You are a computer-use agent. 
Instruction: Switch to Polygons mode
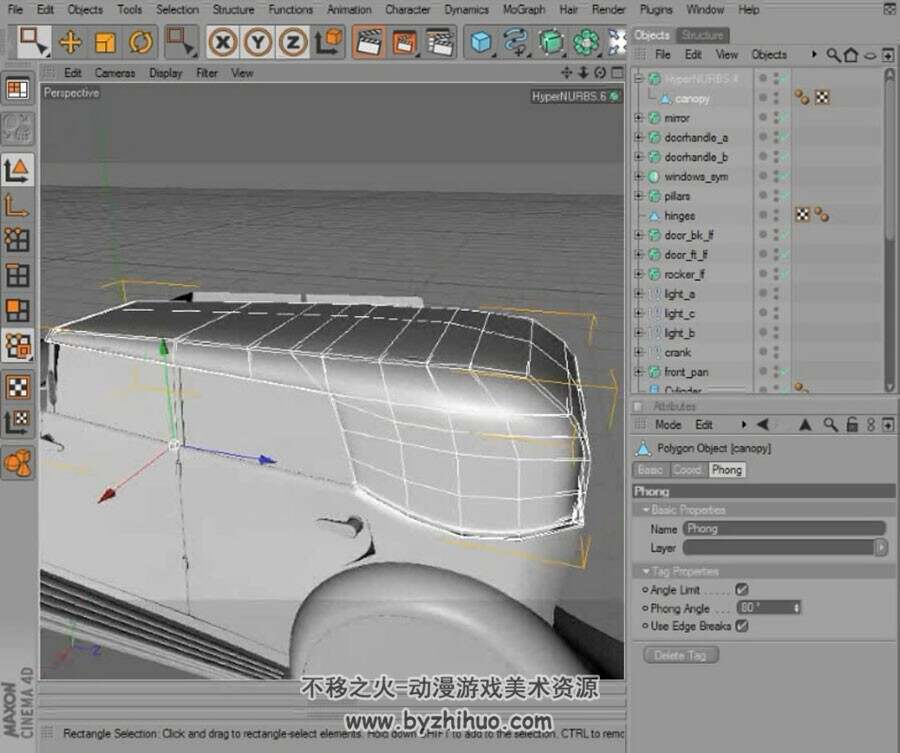tap(17, 310)
